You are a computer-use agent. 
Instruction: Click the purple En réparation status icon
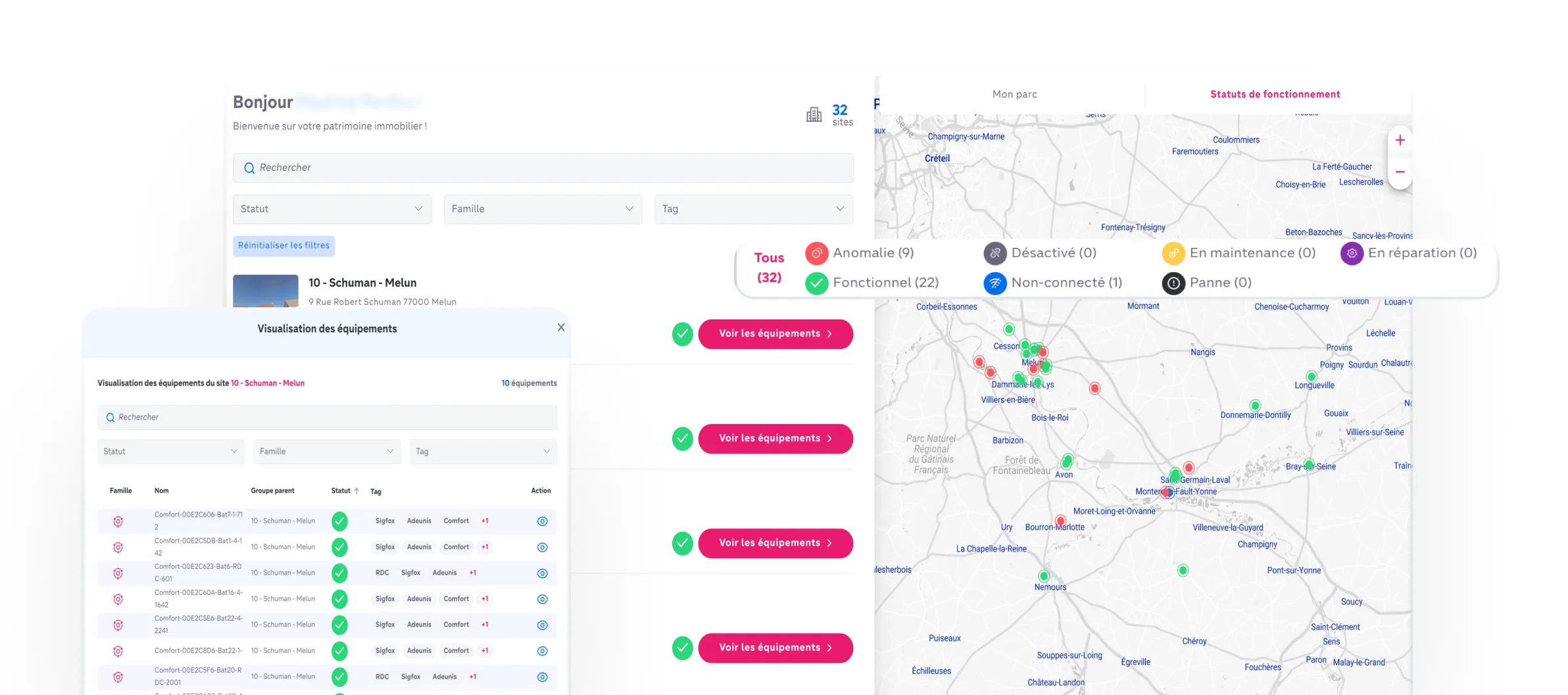(x=1352, y=254)
